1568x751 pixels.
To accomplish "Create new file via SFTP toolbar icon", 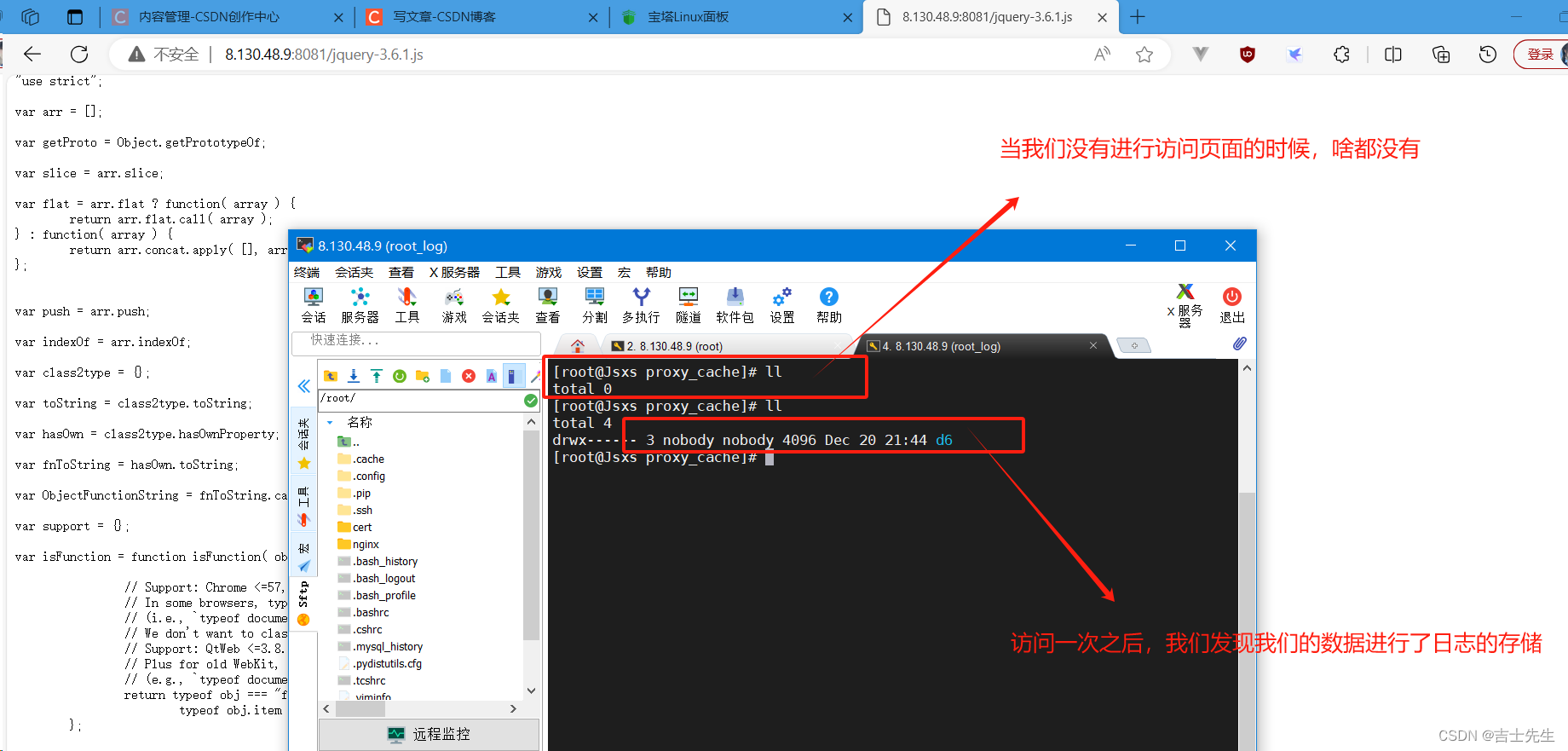I will [446, 376].
